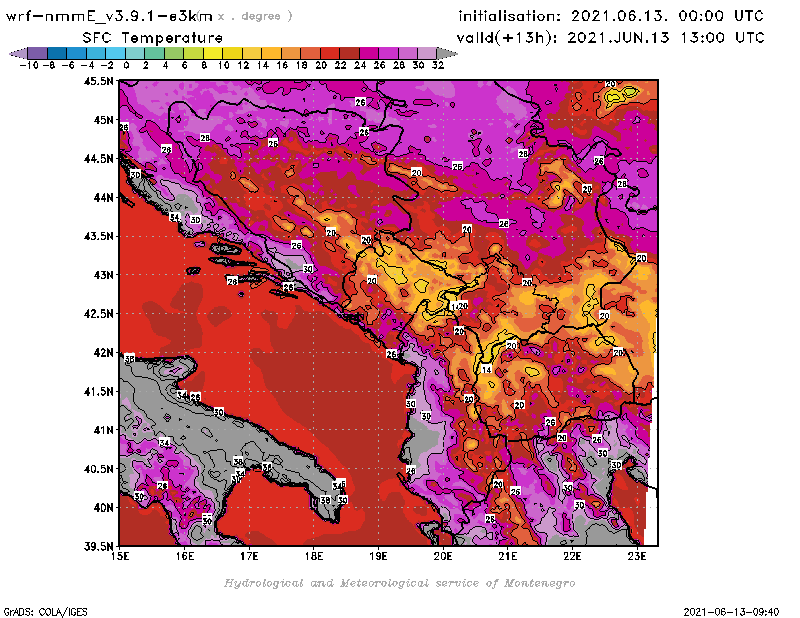Image resolution: width=800 pixels, height=618 pixels.
Task: Click the 41.5N latitude label
Action: coord(98,391)
